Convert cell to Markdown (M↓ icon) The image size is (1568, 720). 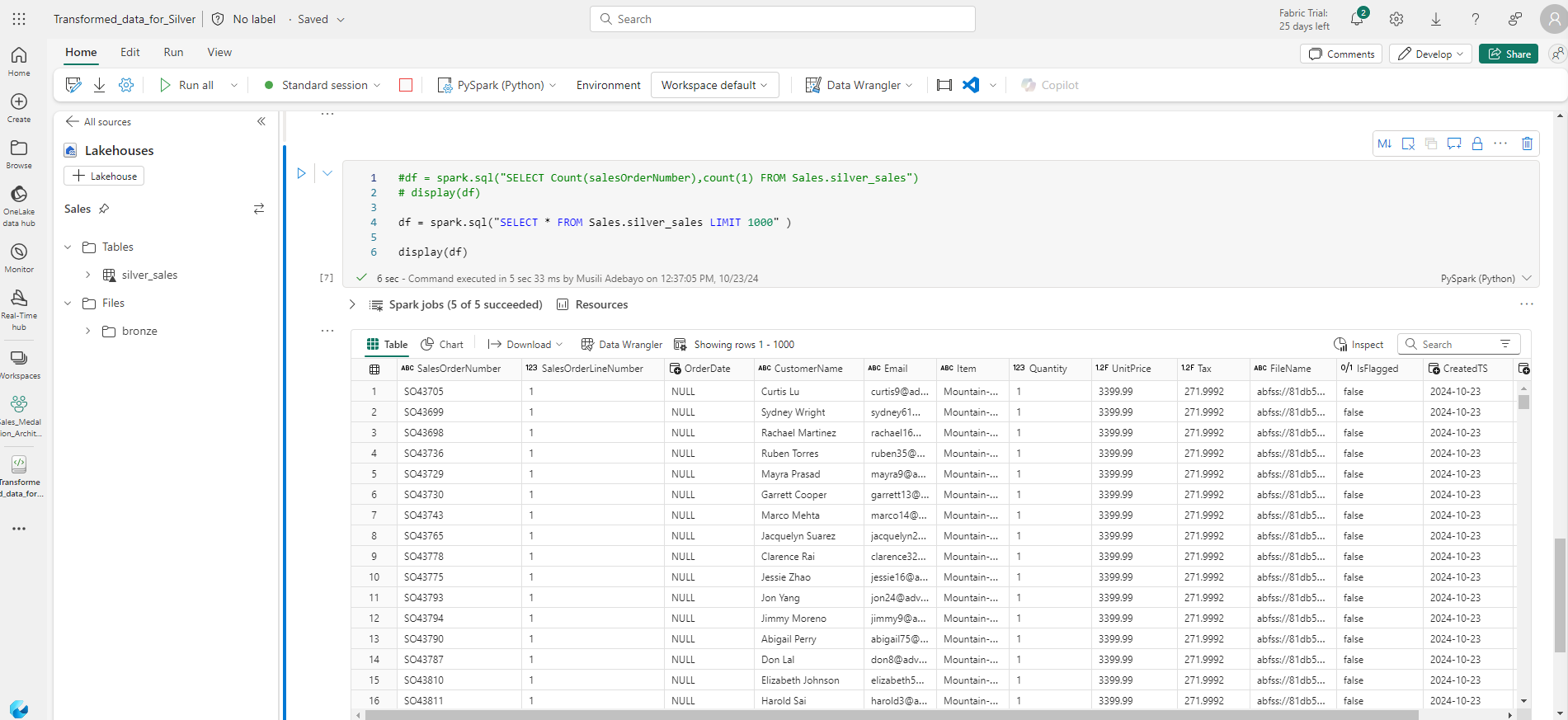coord(1385,144)
